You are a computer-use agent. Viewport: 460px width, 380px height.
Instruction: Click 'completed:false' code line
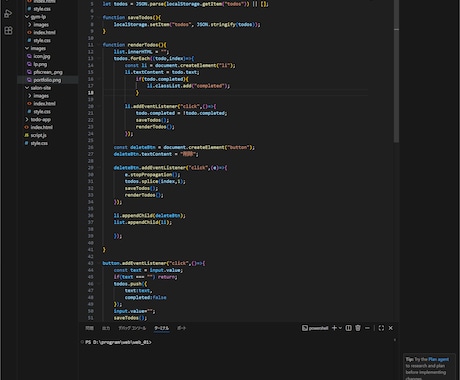pyautogui.click(x=145, y=297)
